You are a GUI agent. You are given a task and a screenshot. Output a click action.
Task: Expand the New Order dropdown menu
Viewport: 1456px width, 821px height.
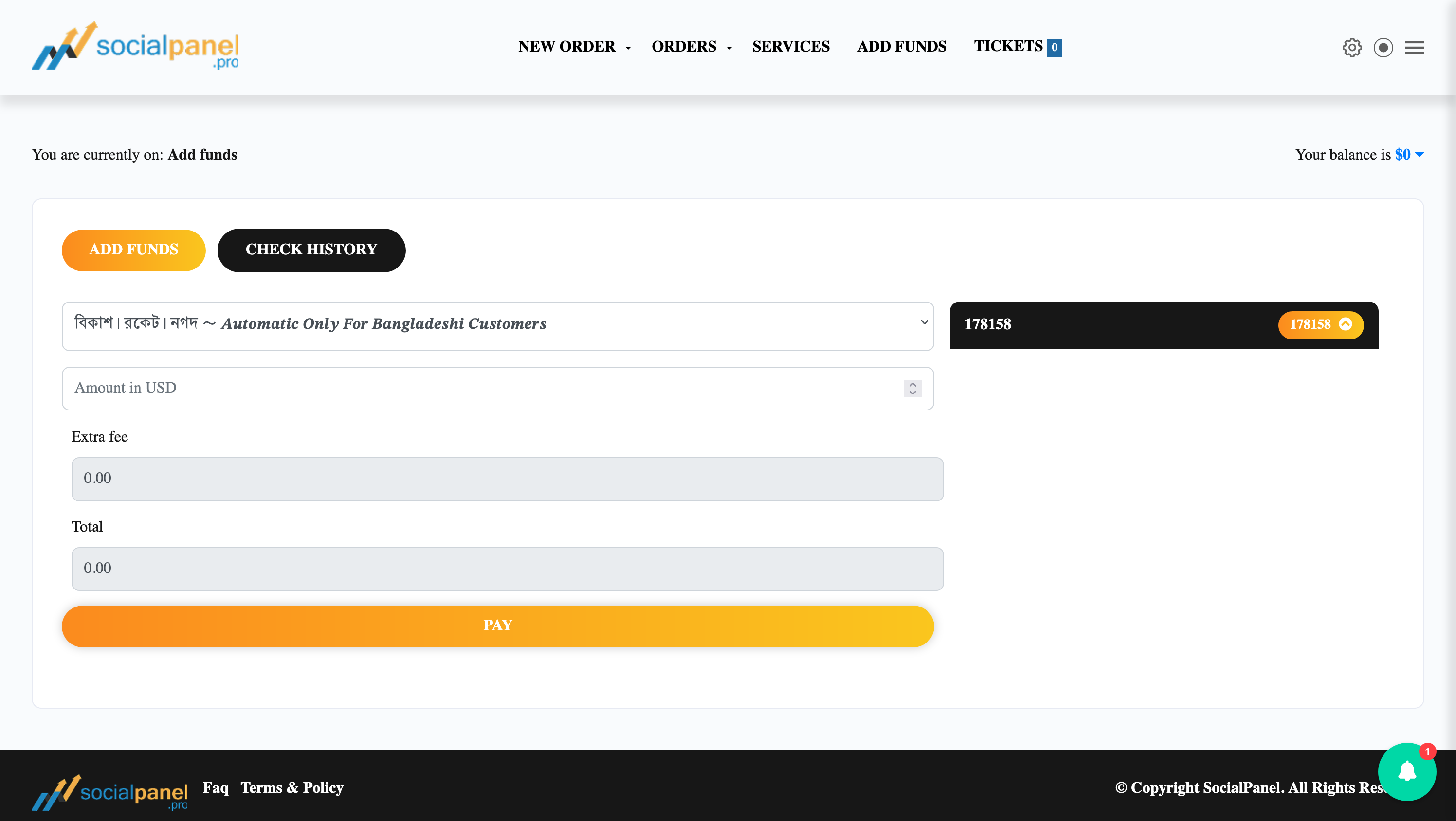[x=574, y=46]
